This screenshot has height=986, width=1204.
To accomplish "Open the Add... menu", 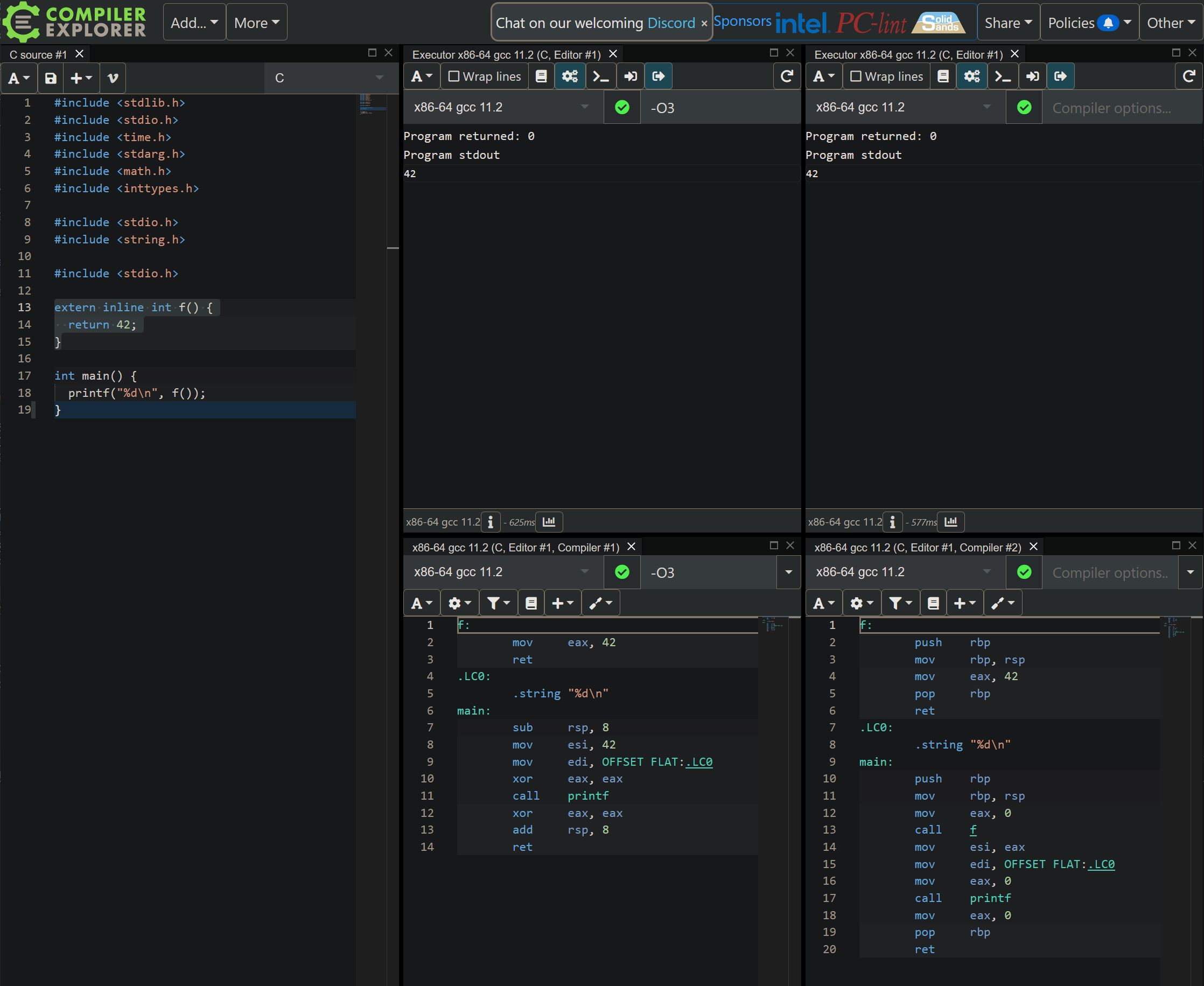I will pos(194,22).
